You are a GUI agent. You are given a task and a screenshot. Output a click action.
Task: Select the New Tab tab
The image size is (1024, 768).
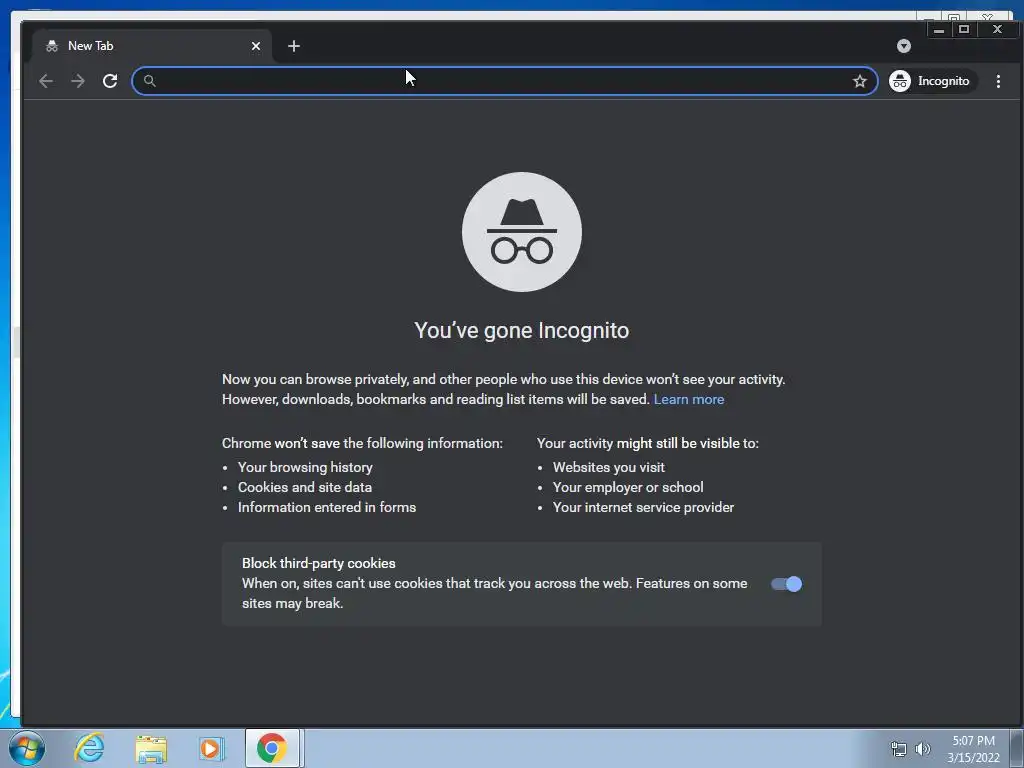coord(152,46)
